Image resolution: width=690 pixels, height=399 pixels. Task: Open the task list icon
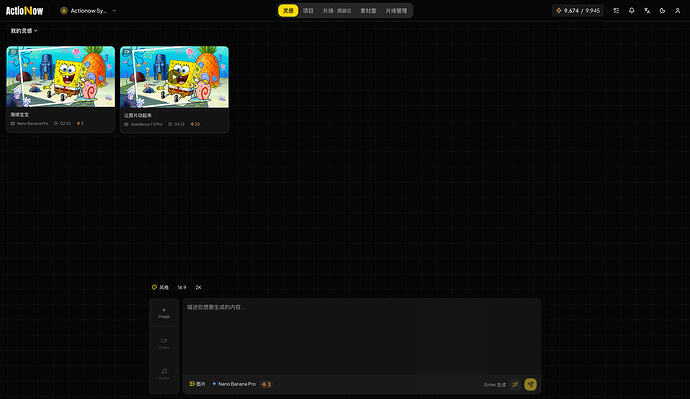point(616,11)
